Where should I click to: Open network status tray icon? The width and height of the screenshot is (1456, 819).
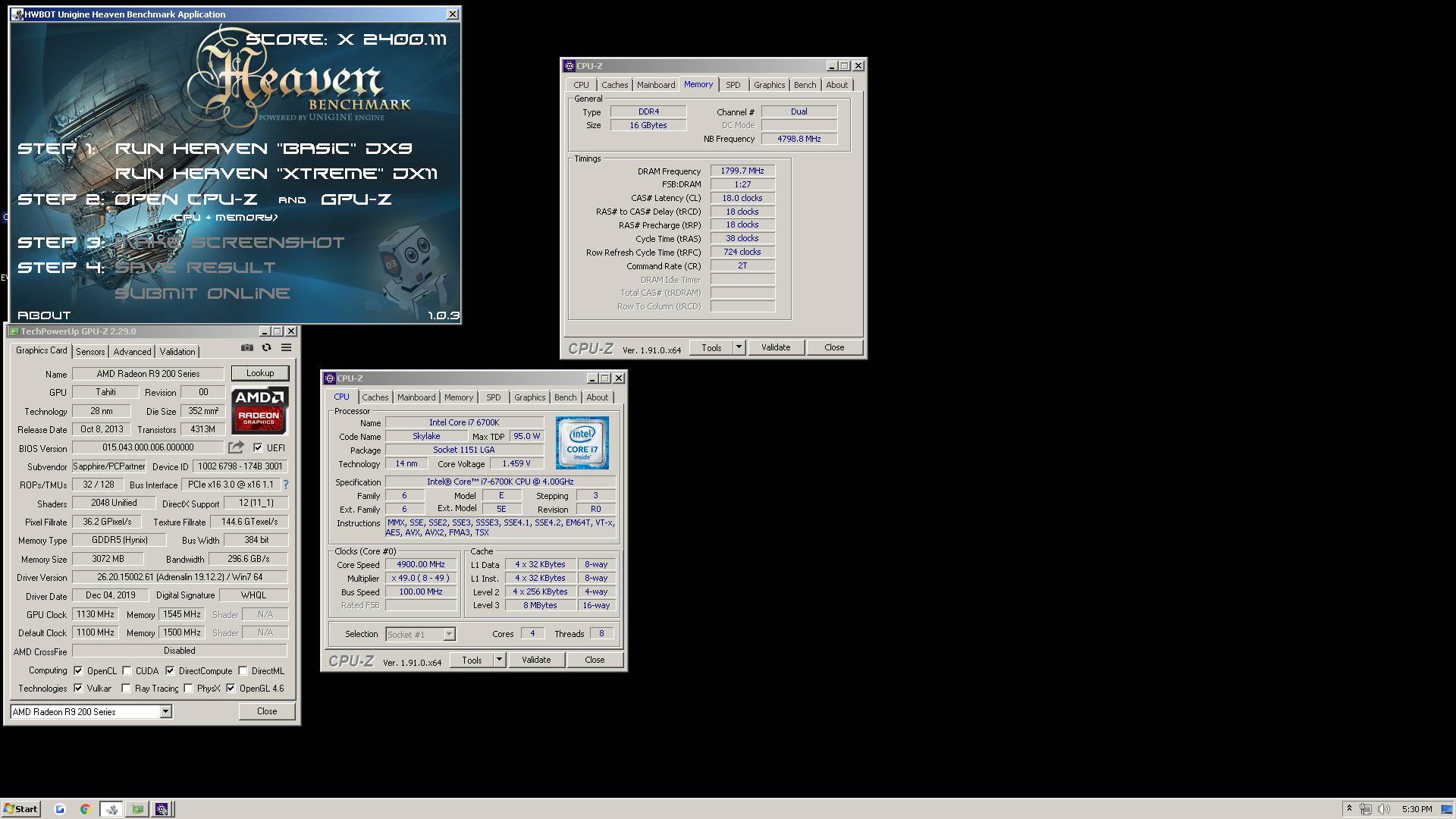(x=1366, y=809)
